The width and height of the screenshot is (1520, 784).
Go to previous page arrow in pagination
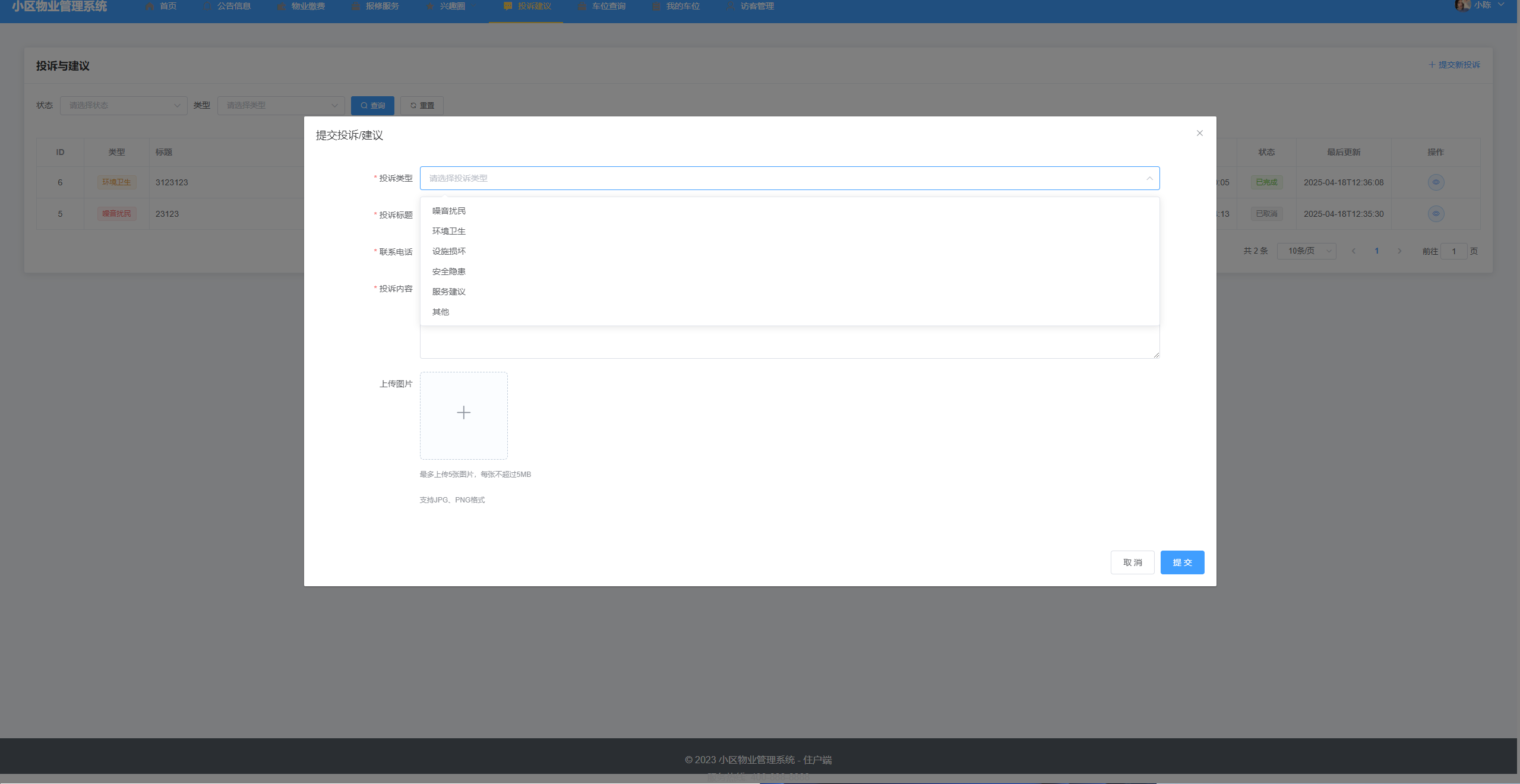(1354, 251)
